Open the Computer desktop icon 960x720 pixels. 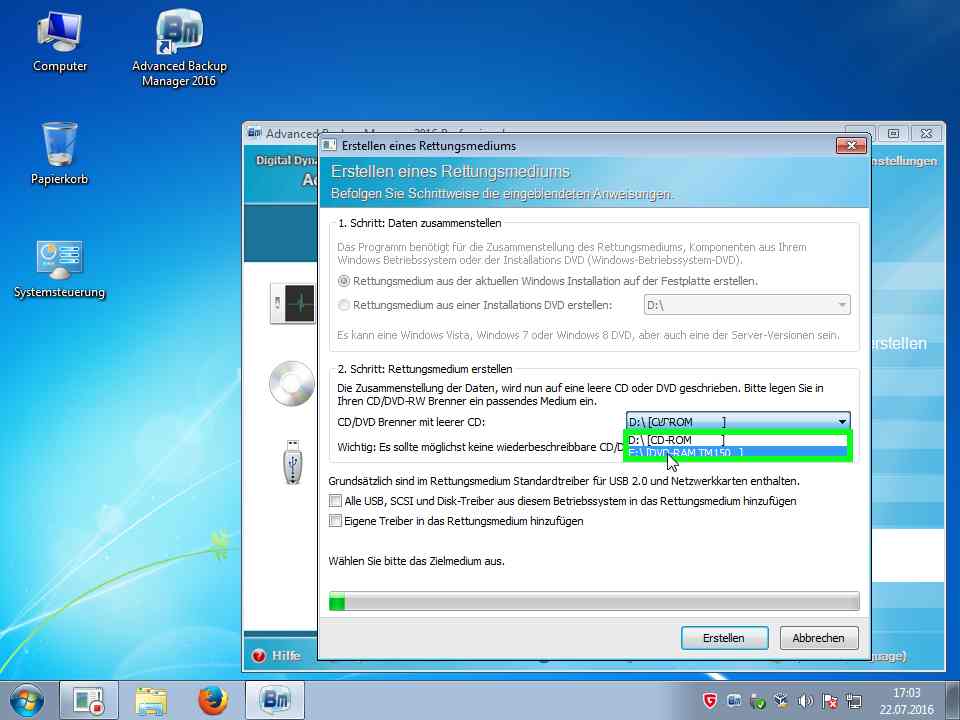click(59, 42)
